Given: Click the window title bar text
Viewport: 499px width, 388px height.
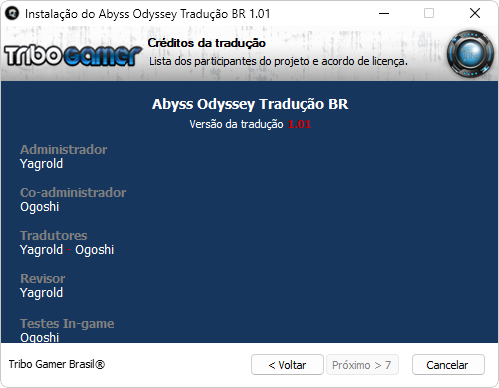Looking at the screenshot, I should [x=147, y=14].
